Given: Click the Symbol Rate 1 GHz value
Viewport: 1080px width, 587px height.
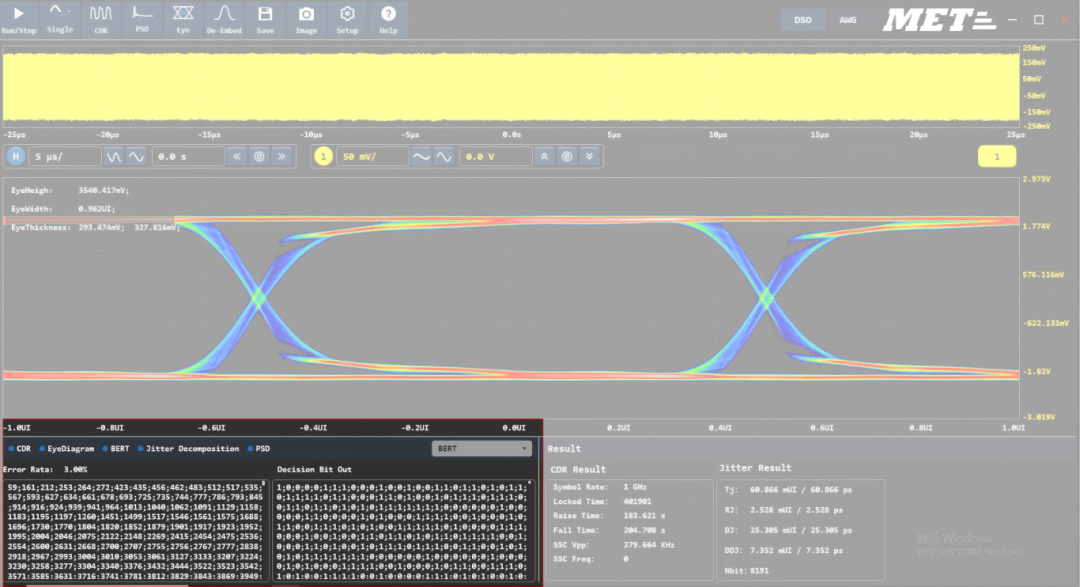Looking at the screenshot, I should tap(635, 487).
